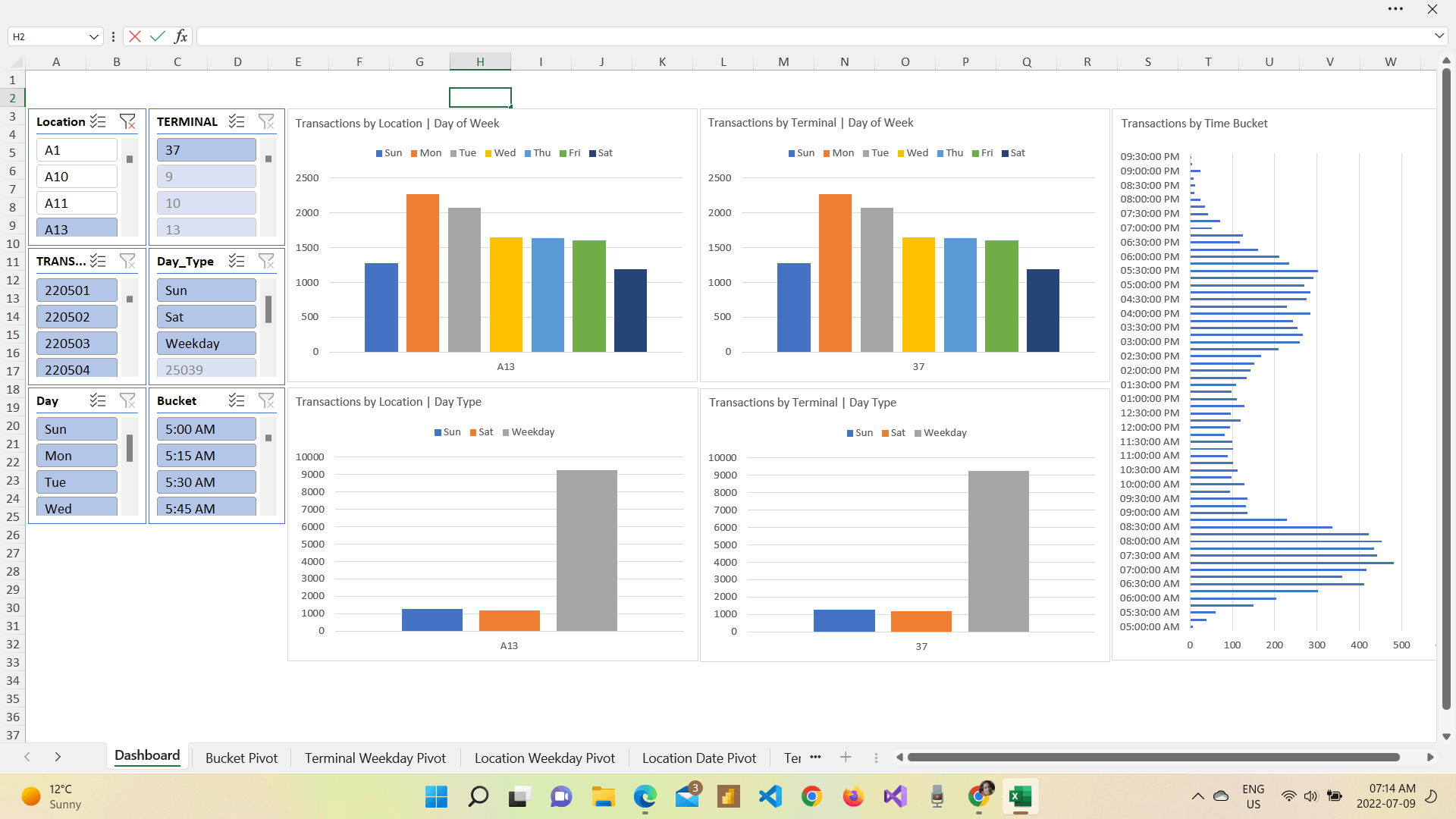Screen dimensions: 1456x819
Task: Click the Day_Type slicer scrollbar thumb
Action: tap(268, 309)
